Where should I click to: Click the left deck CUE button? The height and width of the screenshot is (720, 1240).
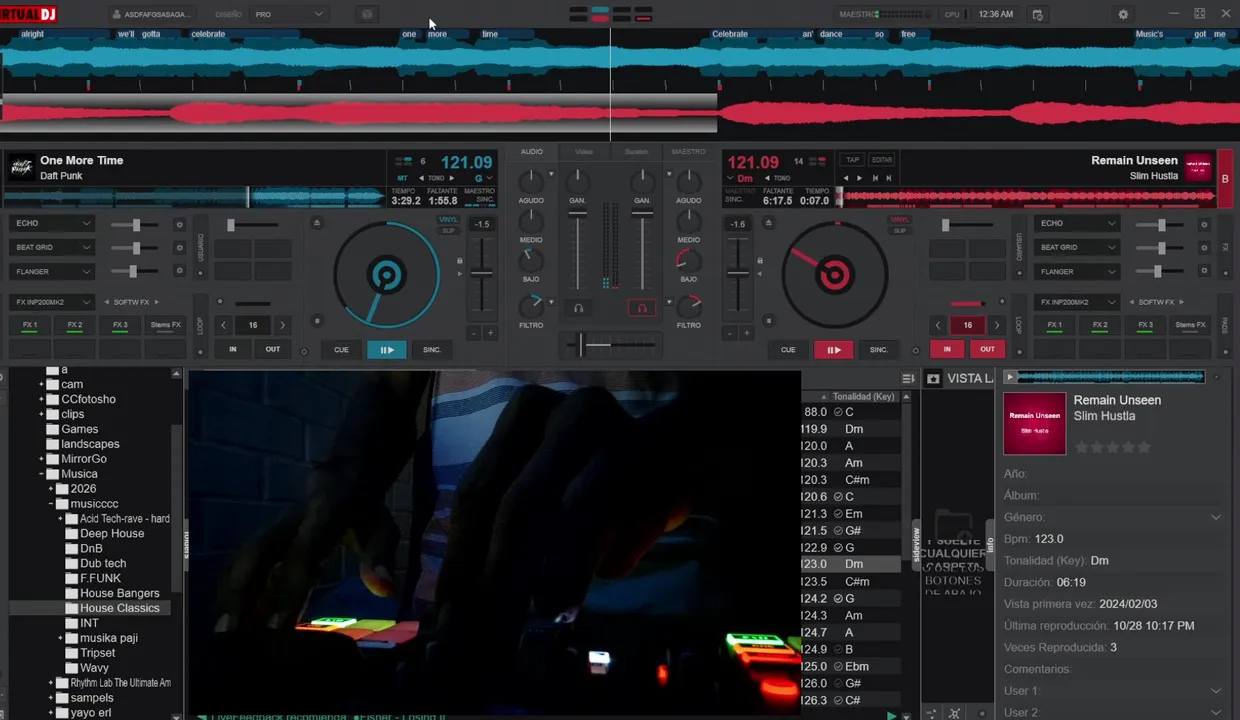click(x=341, y=350)
